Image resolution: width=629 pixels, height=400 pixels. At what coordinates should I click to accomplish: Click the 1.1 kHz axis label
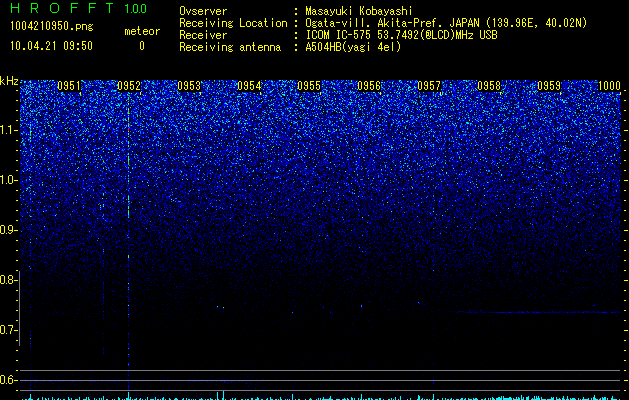8,130
